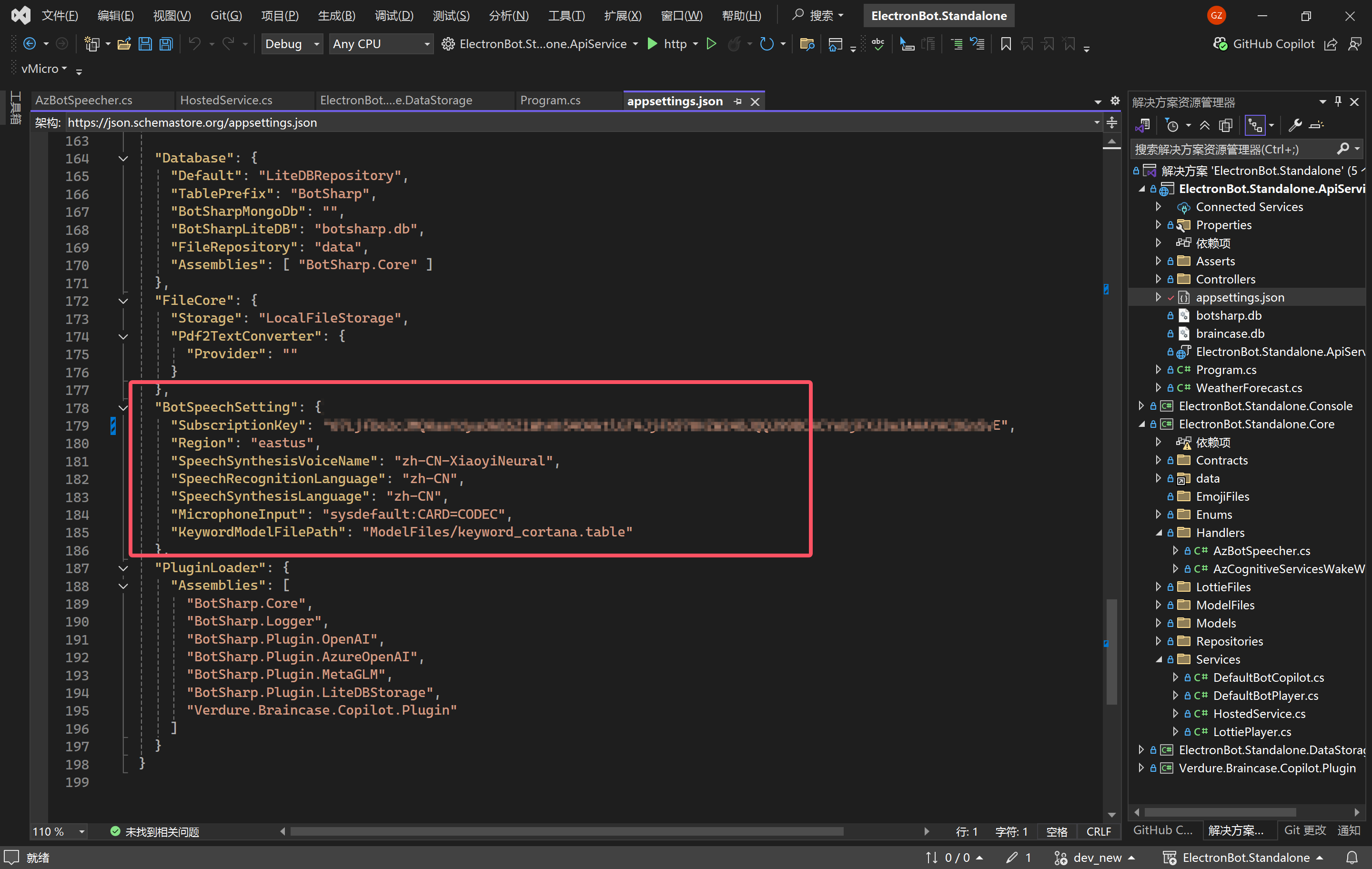1372x869 pixels.
Task: Click the GitHub Copilot status icon
Action: coord(1221,44)
